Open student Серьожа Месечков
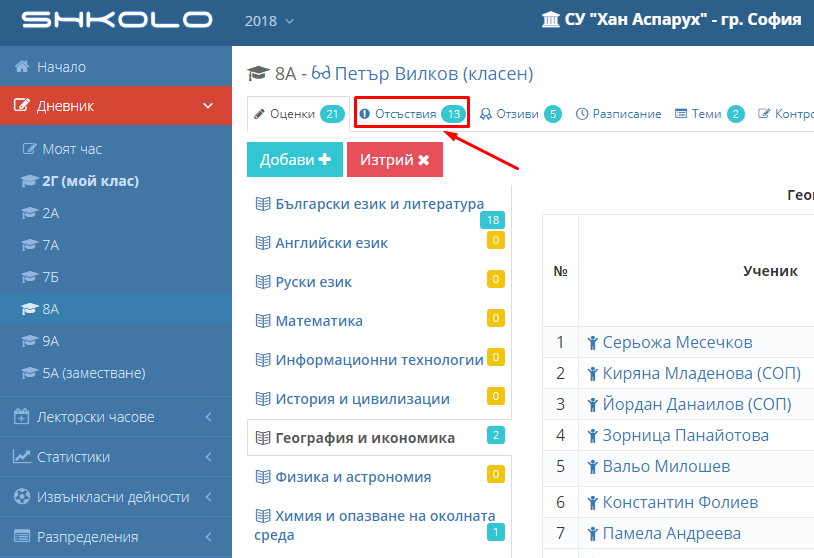 (x=677, y=343)
